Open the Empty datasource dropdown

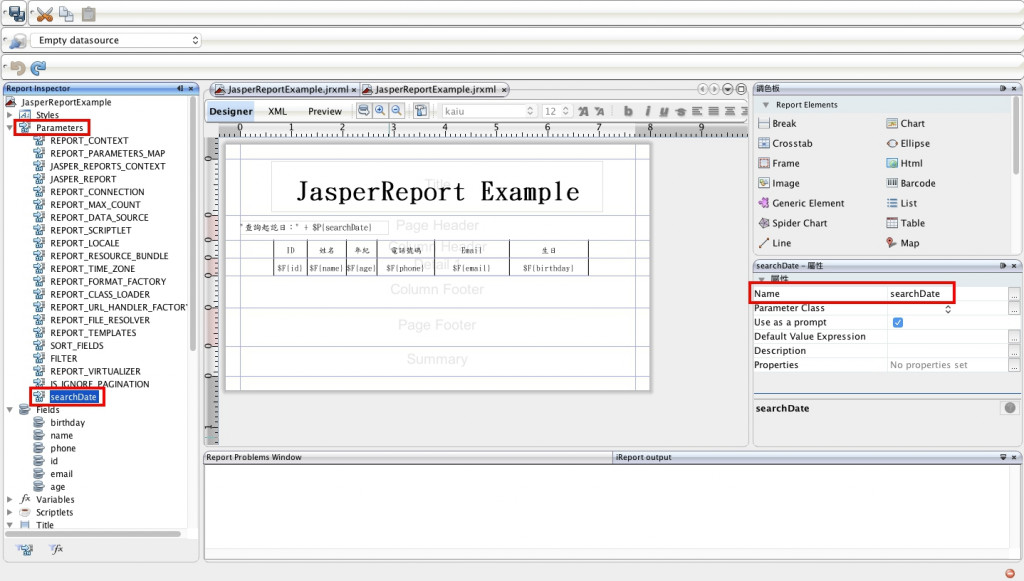pos(116,40)
